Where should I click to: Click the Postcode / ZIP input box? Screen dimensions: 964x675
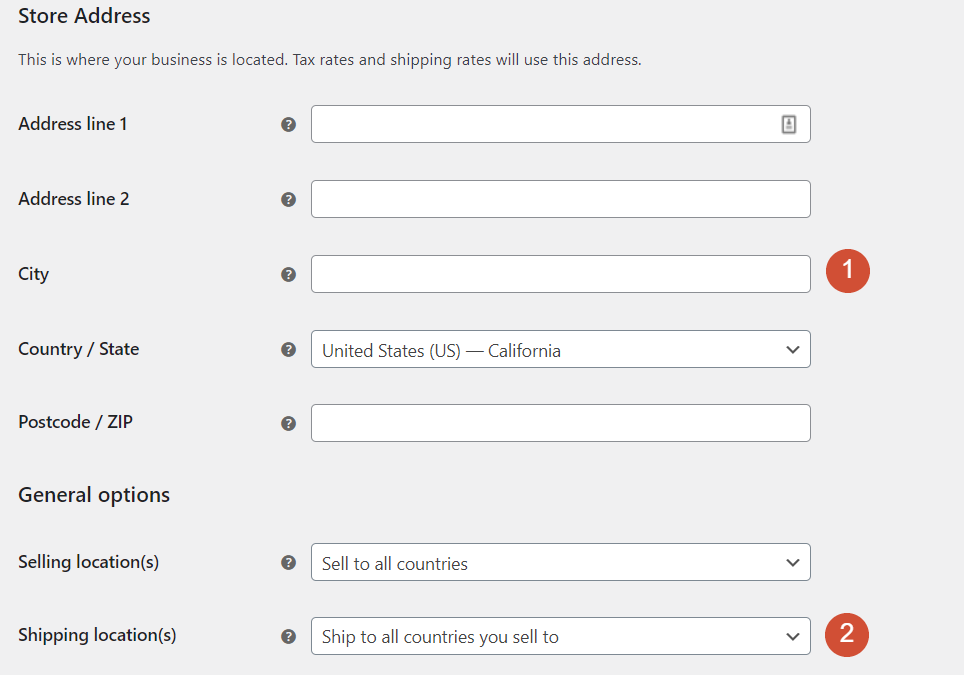tap(560, 423)
